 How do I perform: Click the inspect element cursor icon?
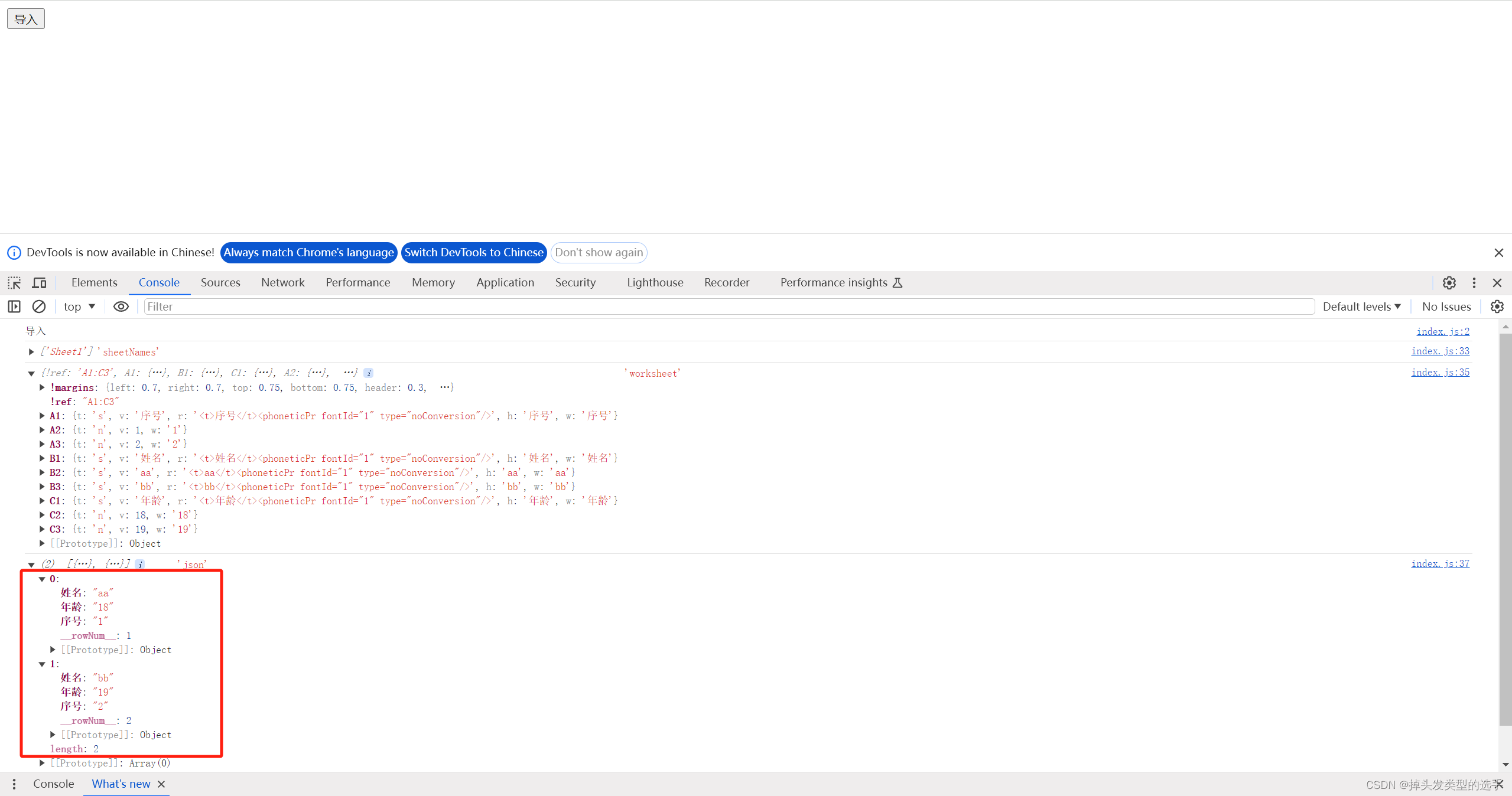tap(15, 282)
